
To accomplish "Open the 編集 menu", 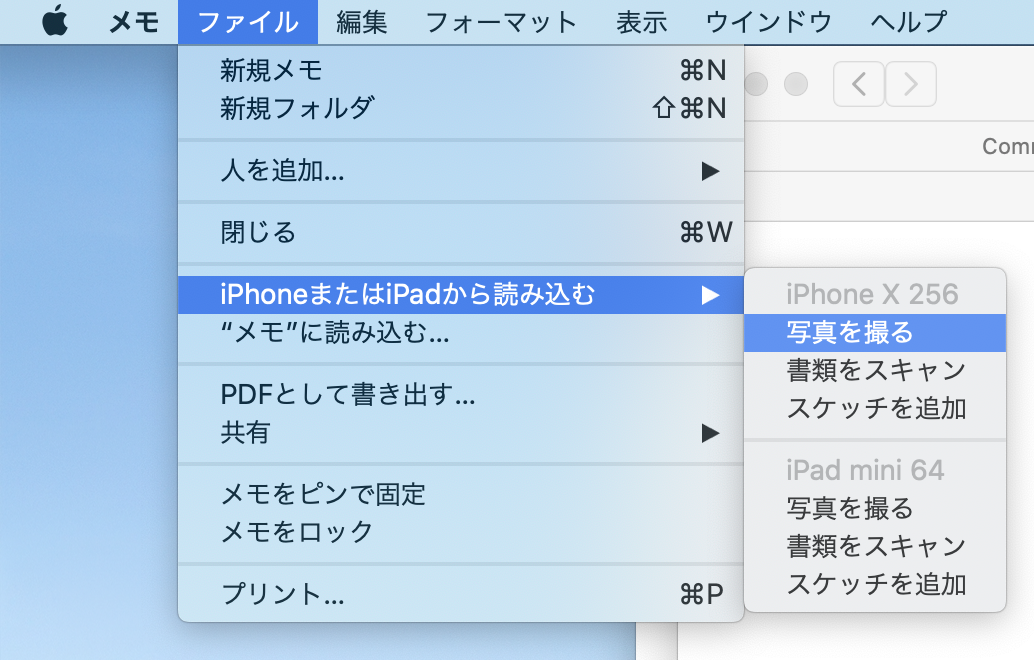I will point(361,22).
